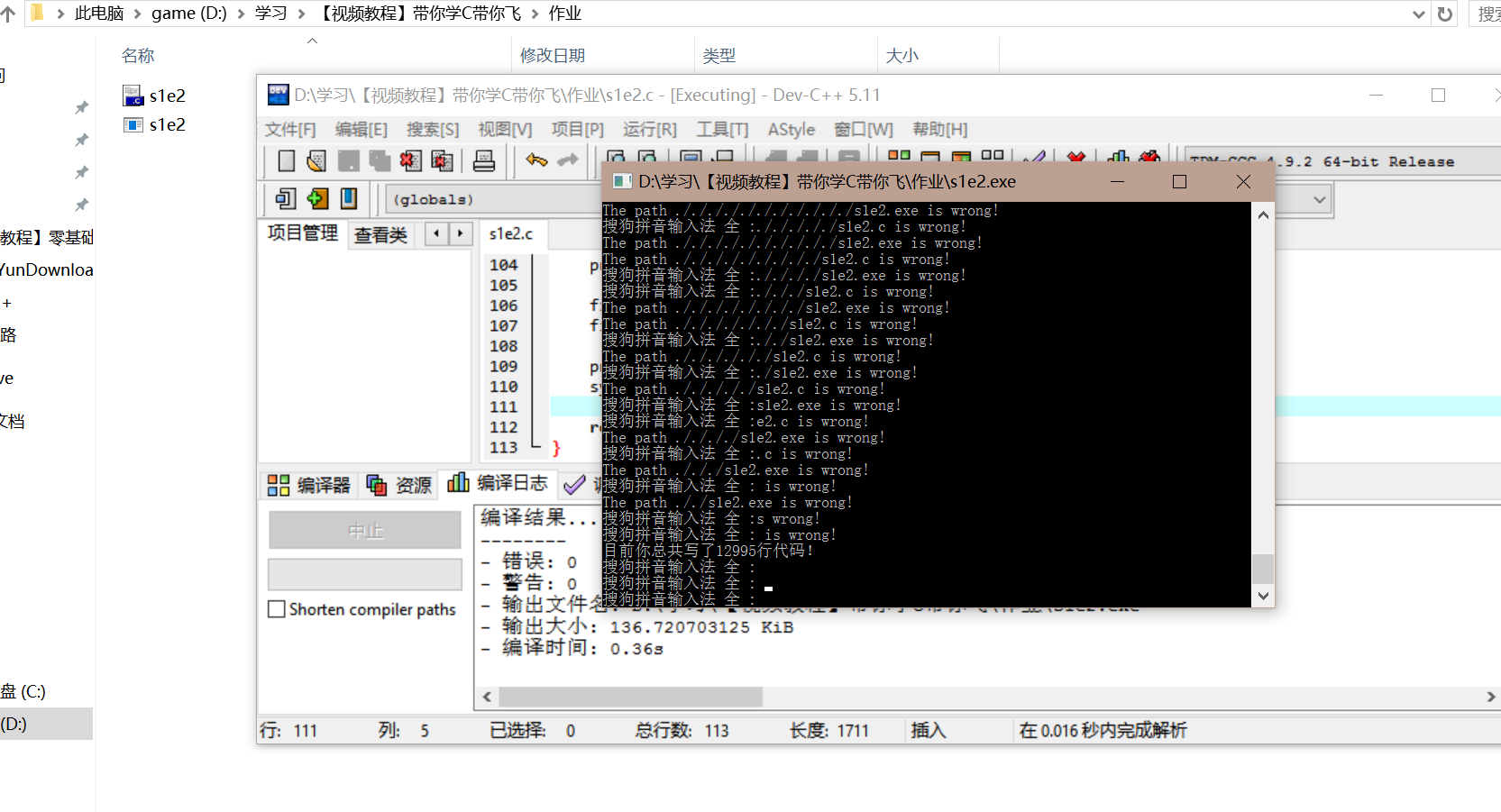This screenshot has height=812, width=1501.
Task: Click the right arrow to scroll panel tabs
Action: 461,233
